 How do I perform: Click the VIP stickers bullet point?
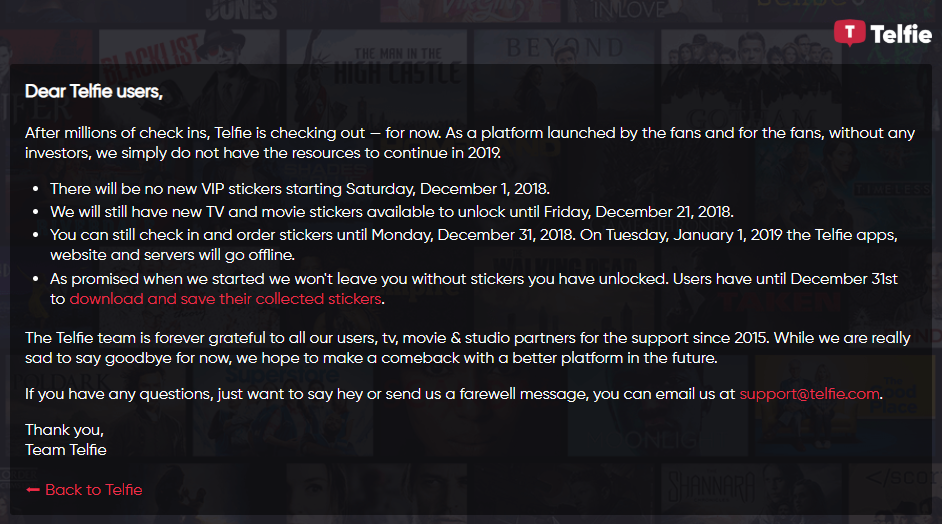(x=299, y=189)
